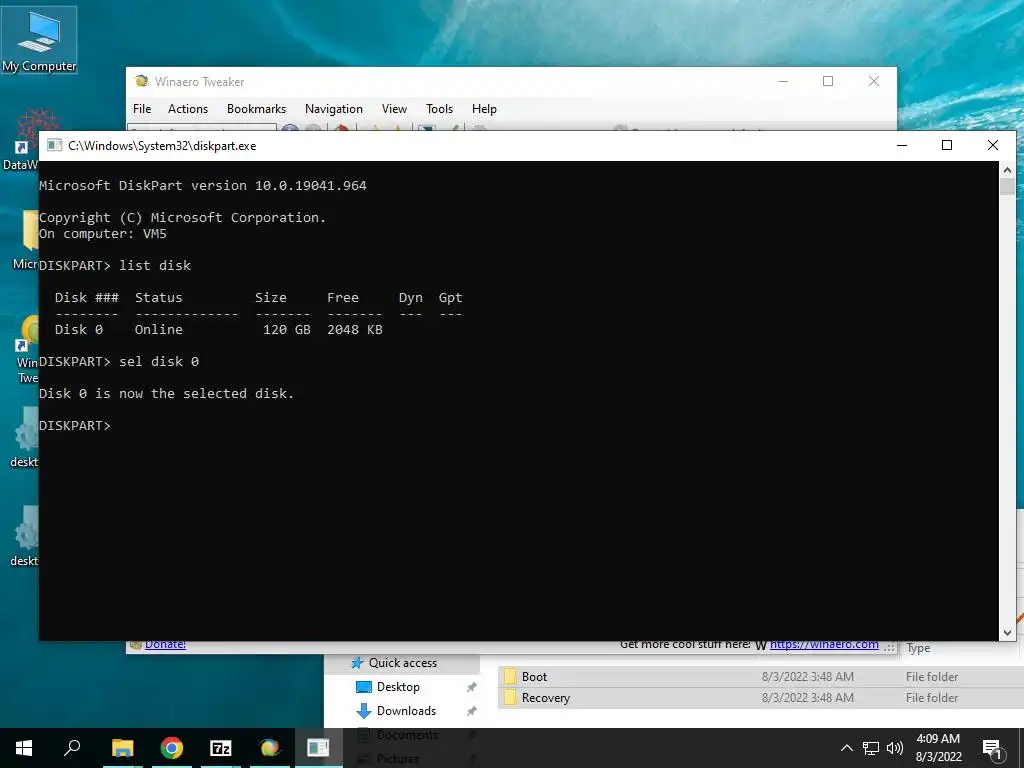The width and height of the screenshot is (1024, 768).
Task: Click the DISKPART> command prompt line
Action: click(x=75, y=426)
